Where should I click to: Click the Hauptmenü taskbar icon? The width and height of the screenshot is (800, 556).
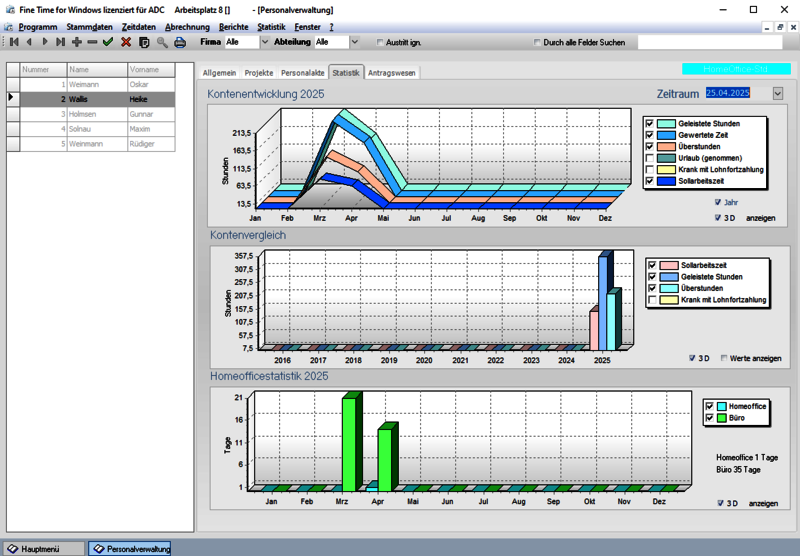(42, 549)
